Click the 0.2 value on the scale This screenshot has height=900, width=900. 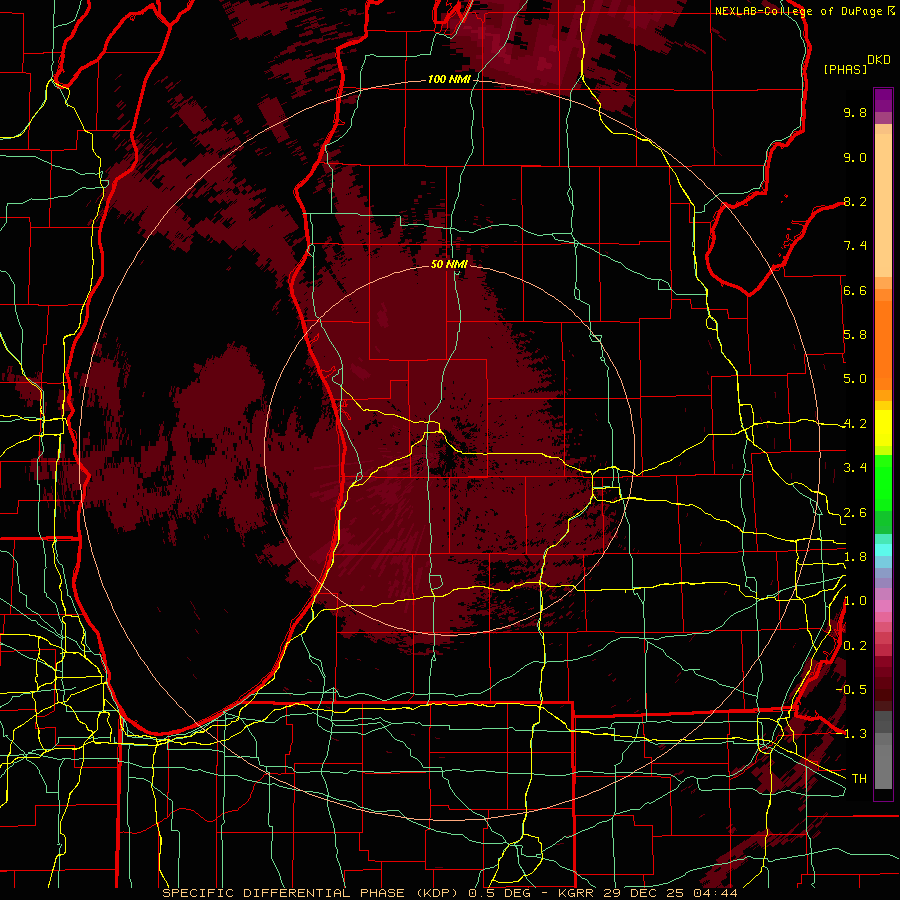(855, 646)
